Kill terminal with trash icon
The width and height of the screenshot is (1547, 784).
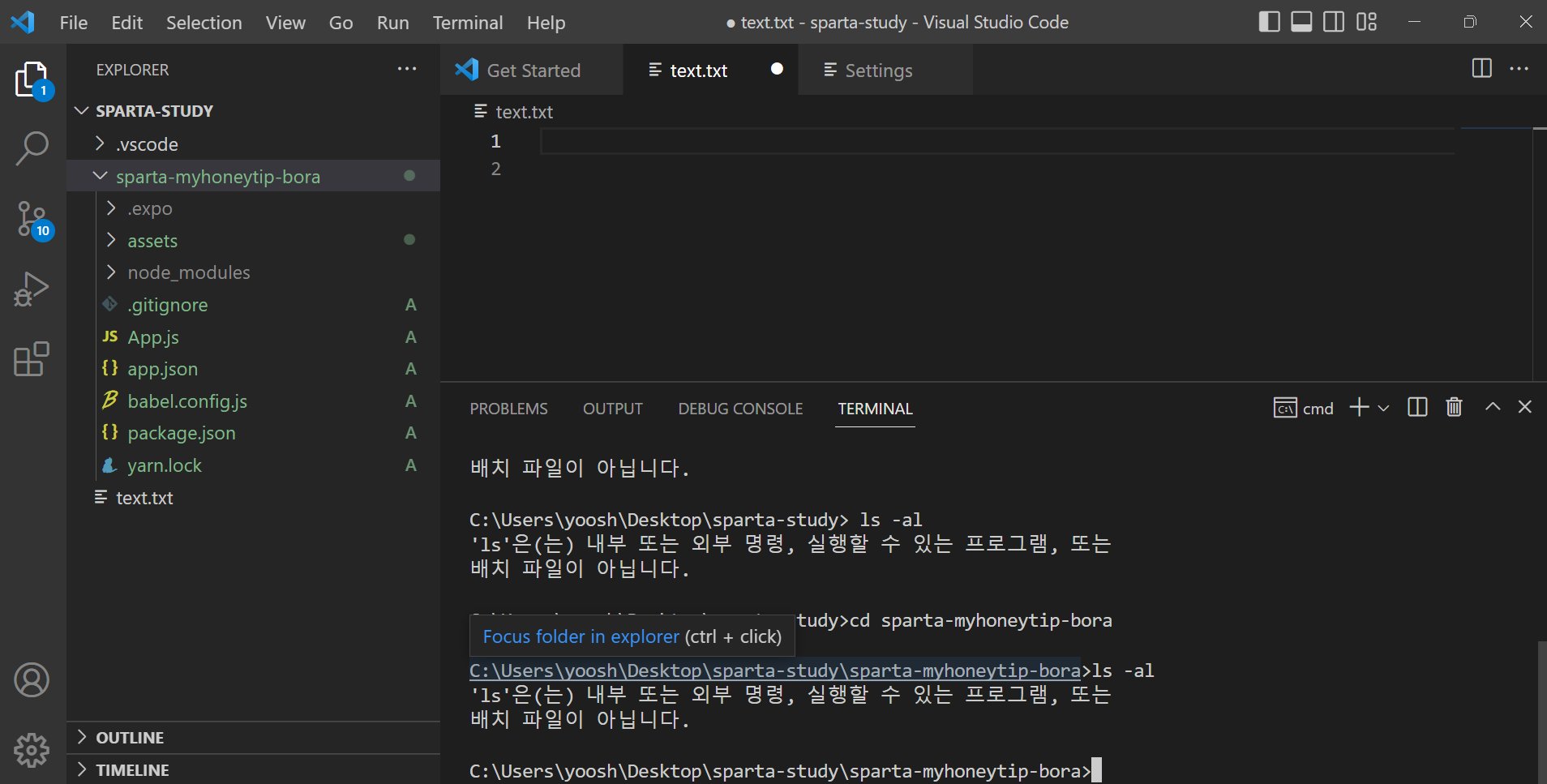pyautogui.click(x=1454, y=407)
